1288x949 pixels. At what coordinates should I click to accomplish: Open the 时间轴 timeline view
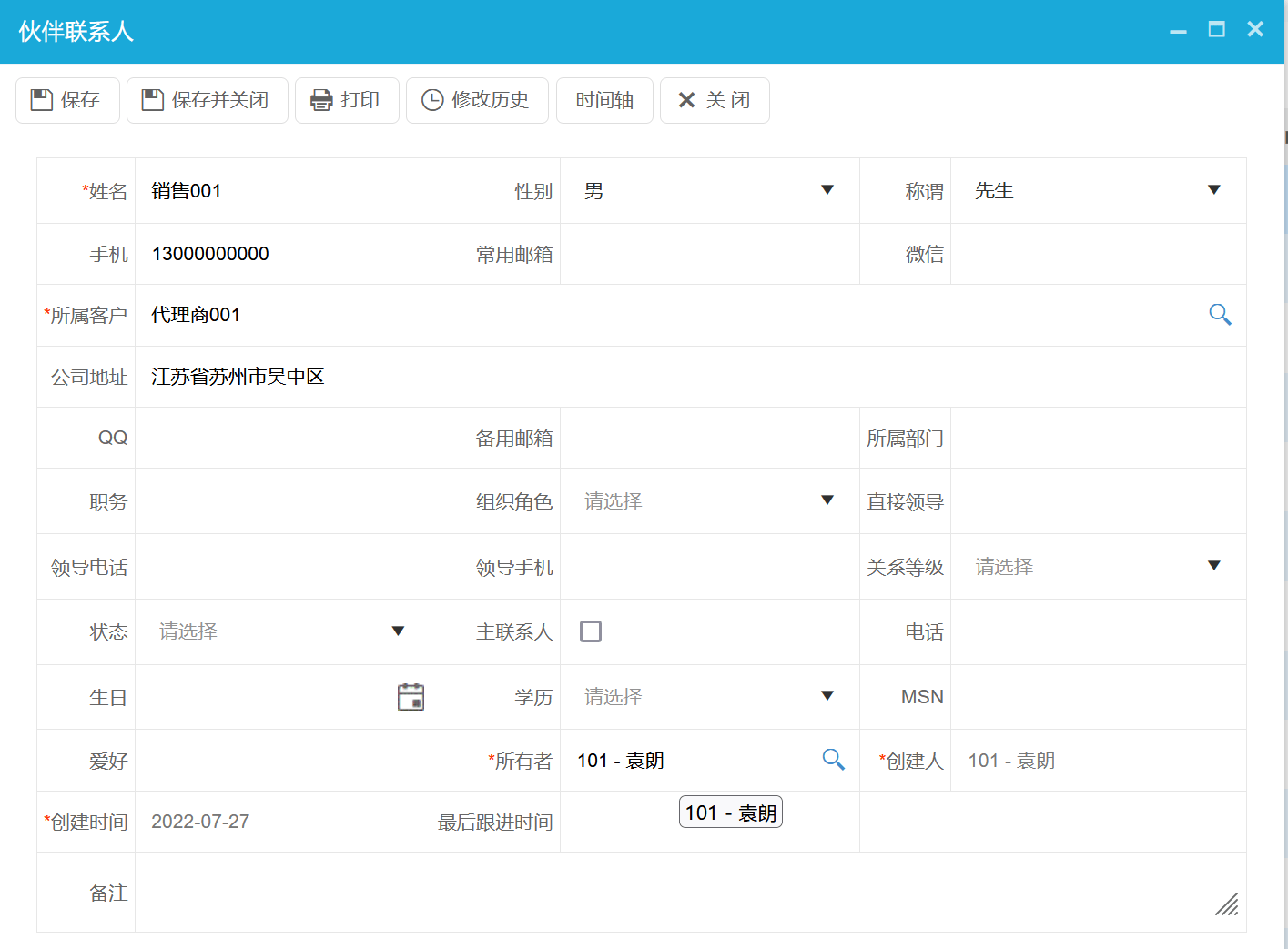coord(604,100)
